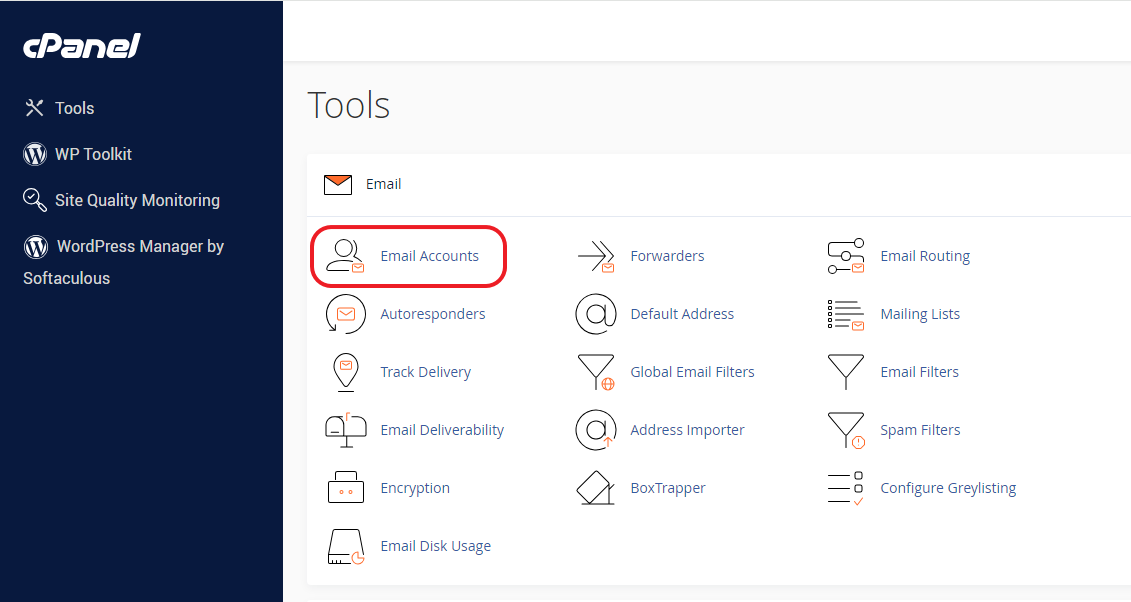Click the Track Delivery pin icon
This screenshot has height=602, width=1131.
pos(345,372)
